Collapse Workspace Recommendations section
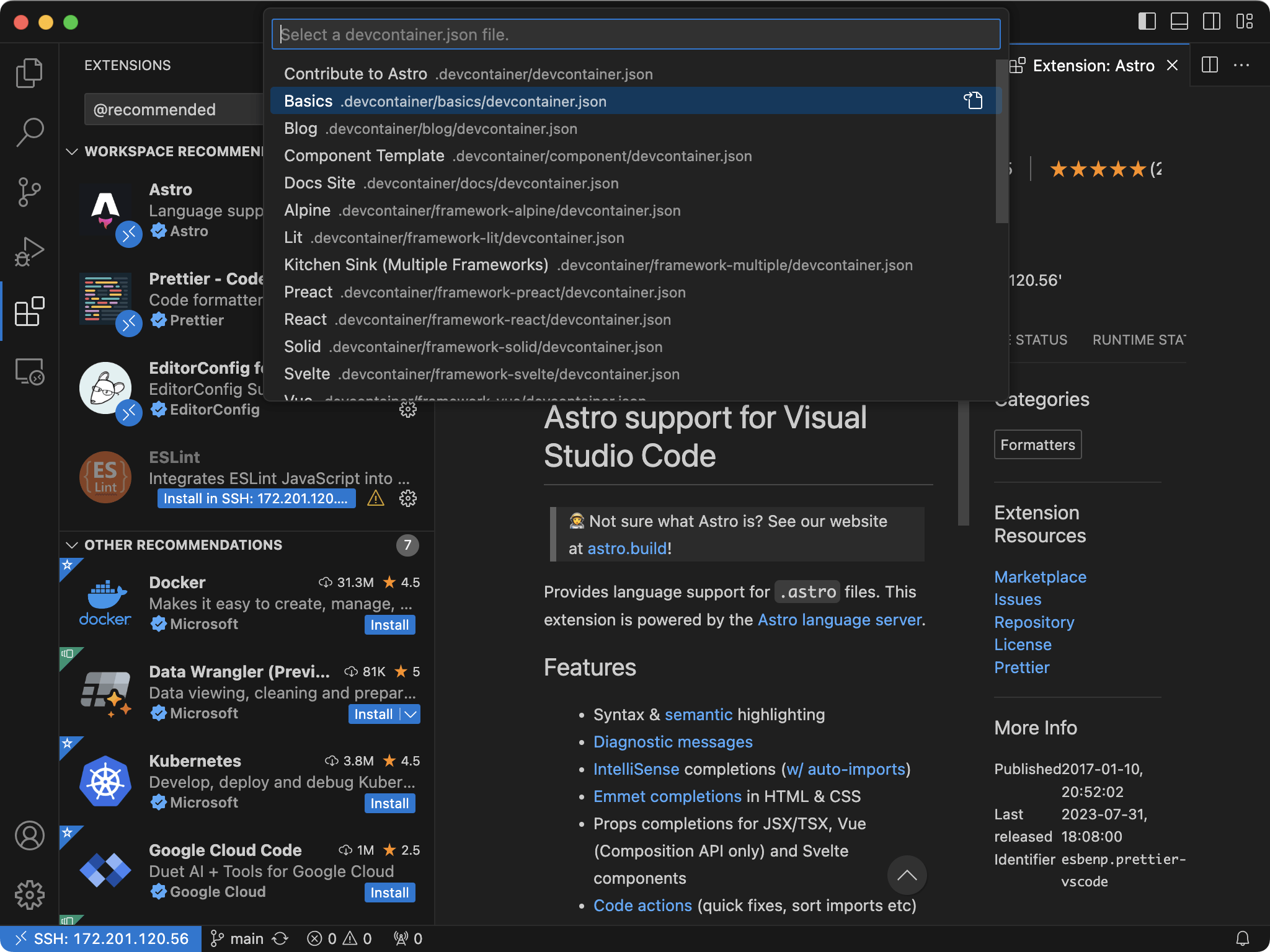 coord(72,151)
